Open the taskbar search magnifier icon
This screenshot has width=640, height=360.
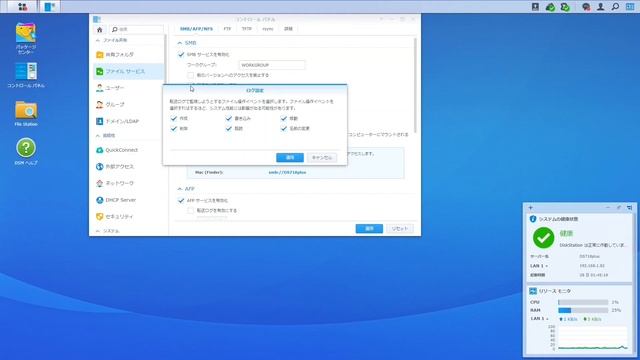616,7
